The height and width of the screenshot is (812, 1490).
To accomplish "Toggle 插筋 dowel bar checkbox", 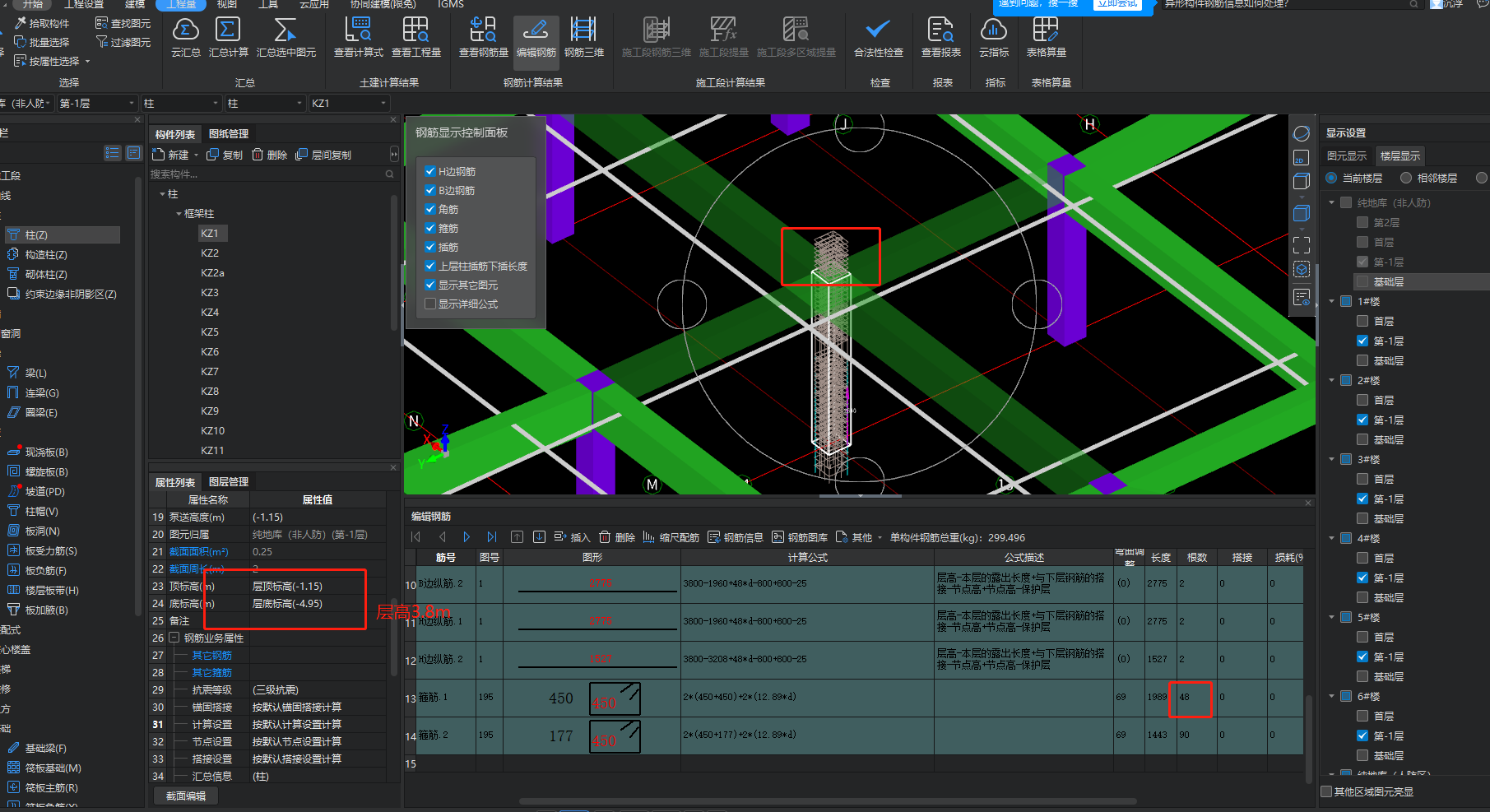I will point(430,247).
